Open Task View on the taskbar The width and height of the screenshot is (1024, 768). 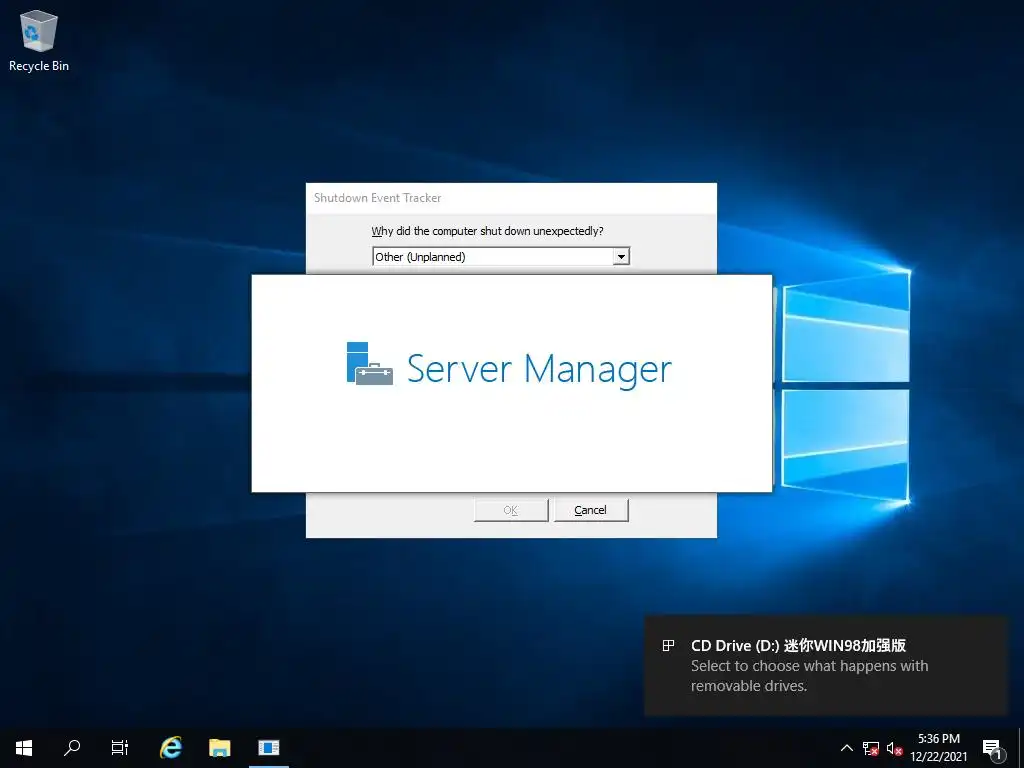pos(120,748)
